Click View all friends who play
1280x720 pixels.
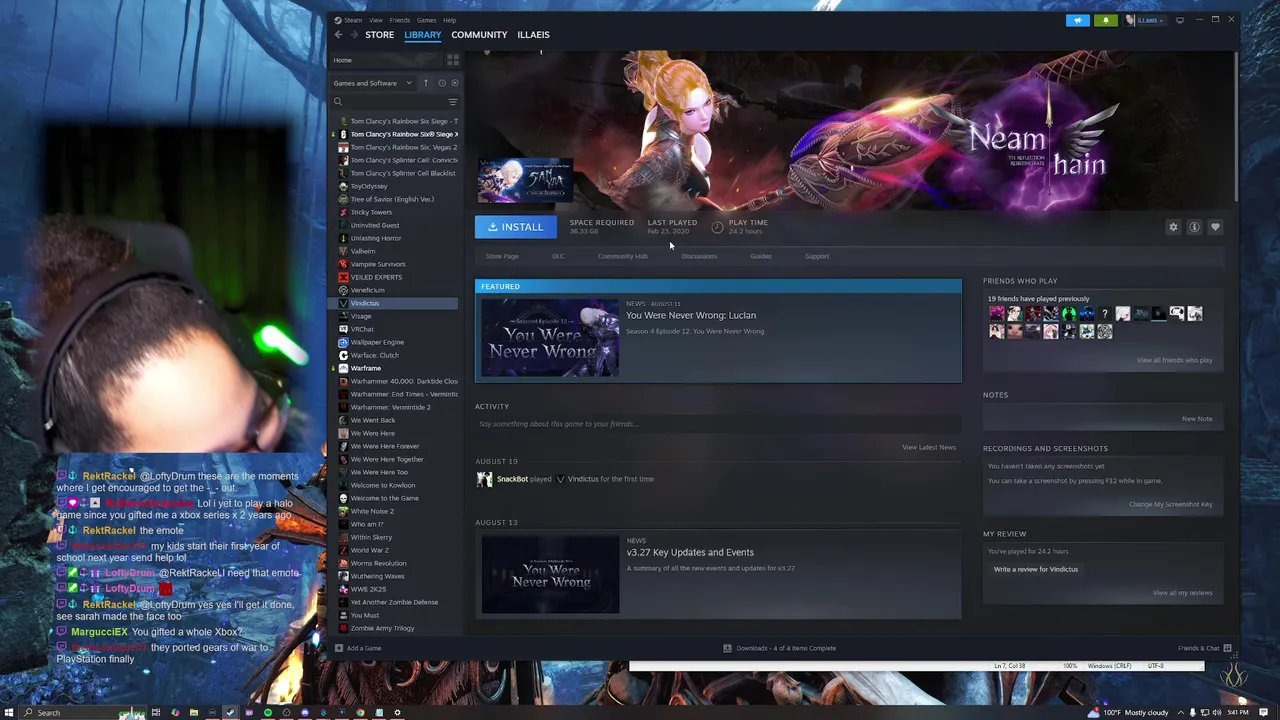(x=1174, y=360)
